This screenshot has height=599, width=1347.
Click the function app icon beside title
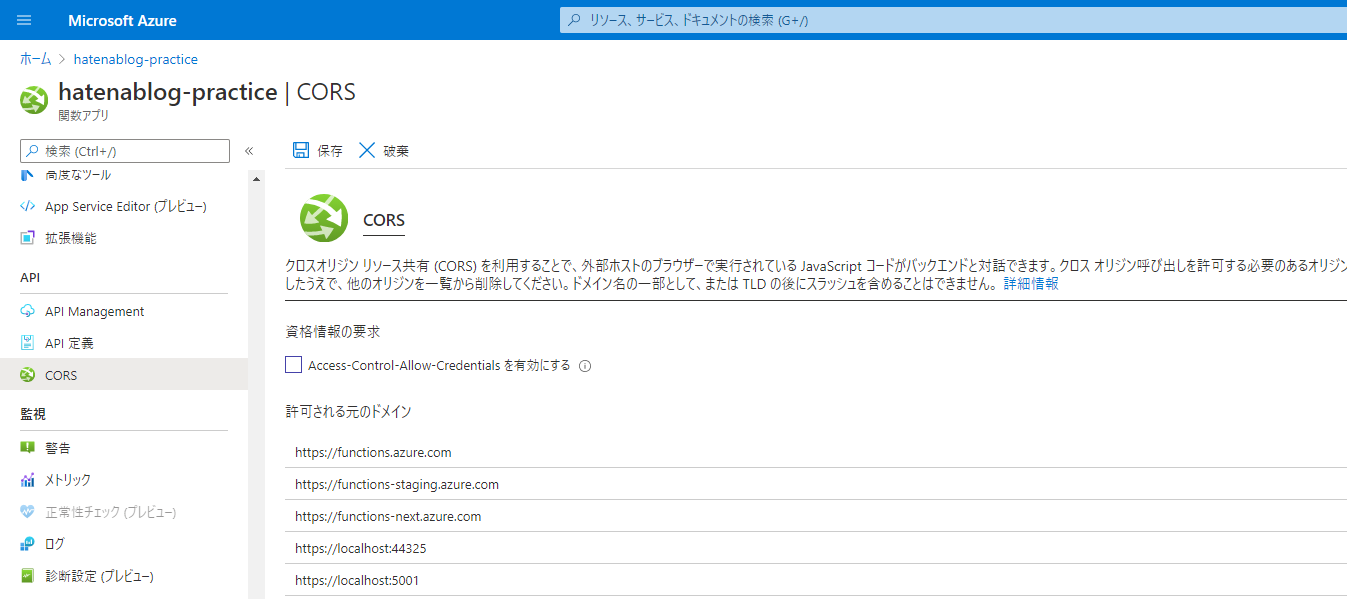34,101
